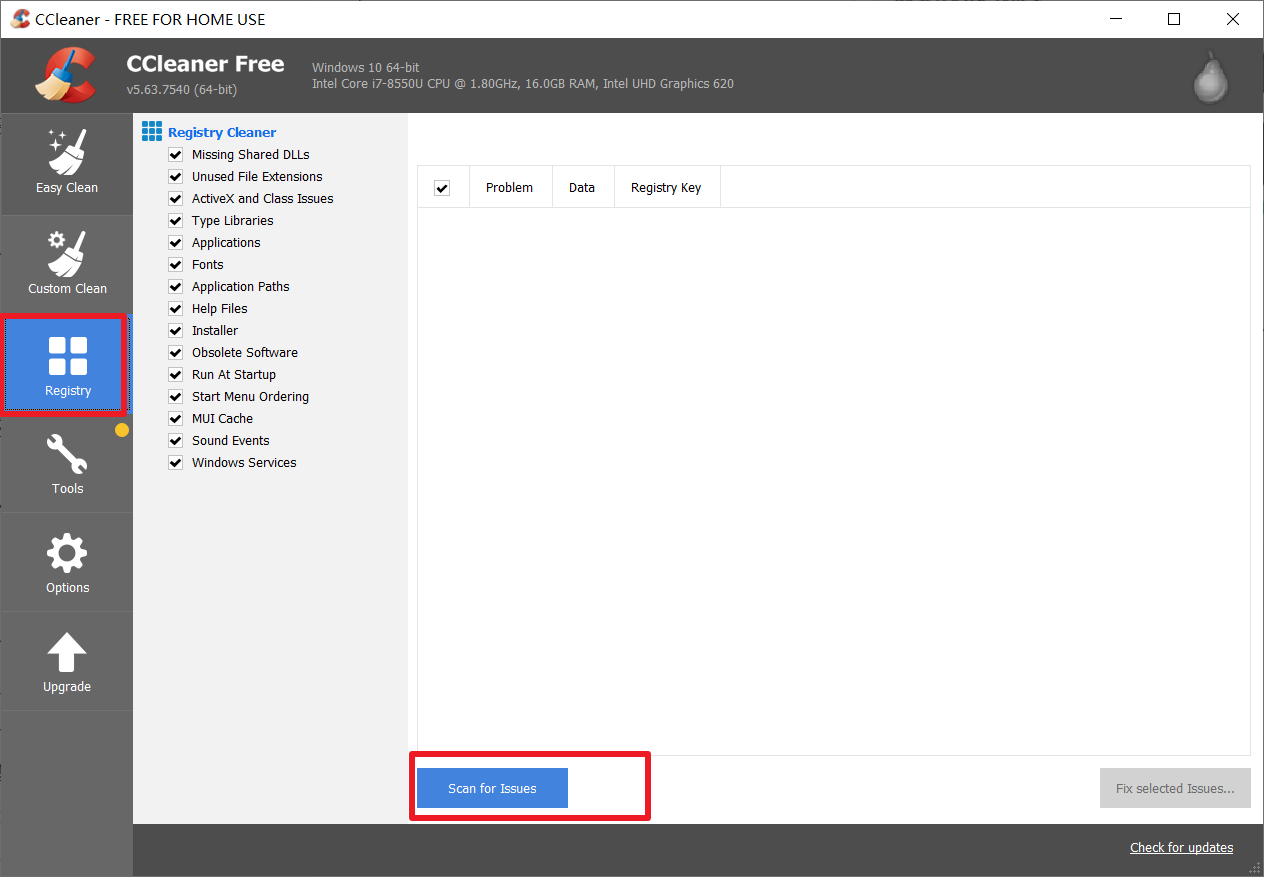
Task: Click the version v5.63.7540 text
Action: tap(181, 90)
